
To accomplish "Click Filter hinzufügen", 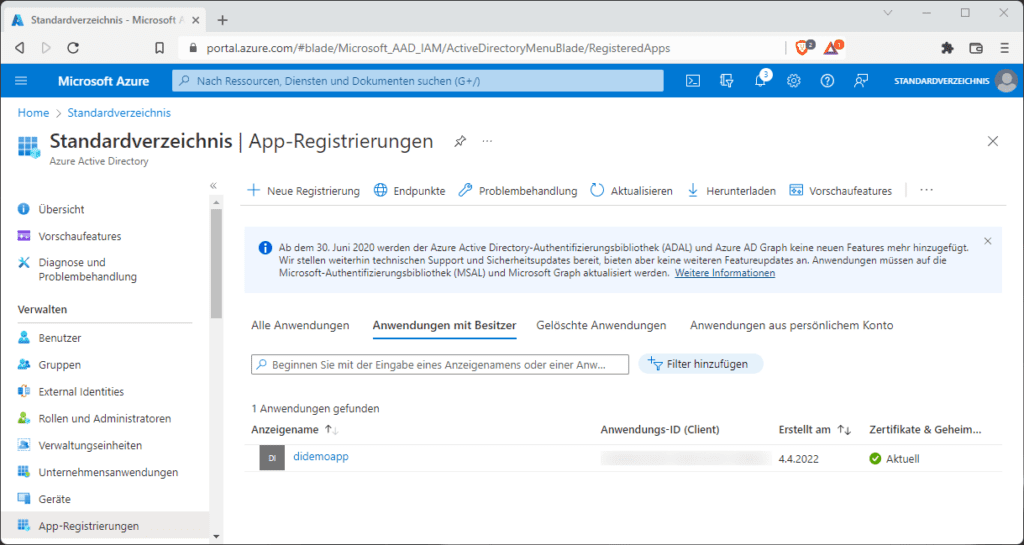I will tap(700, 364).
